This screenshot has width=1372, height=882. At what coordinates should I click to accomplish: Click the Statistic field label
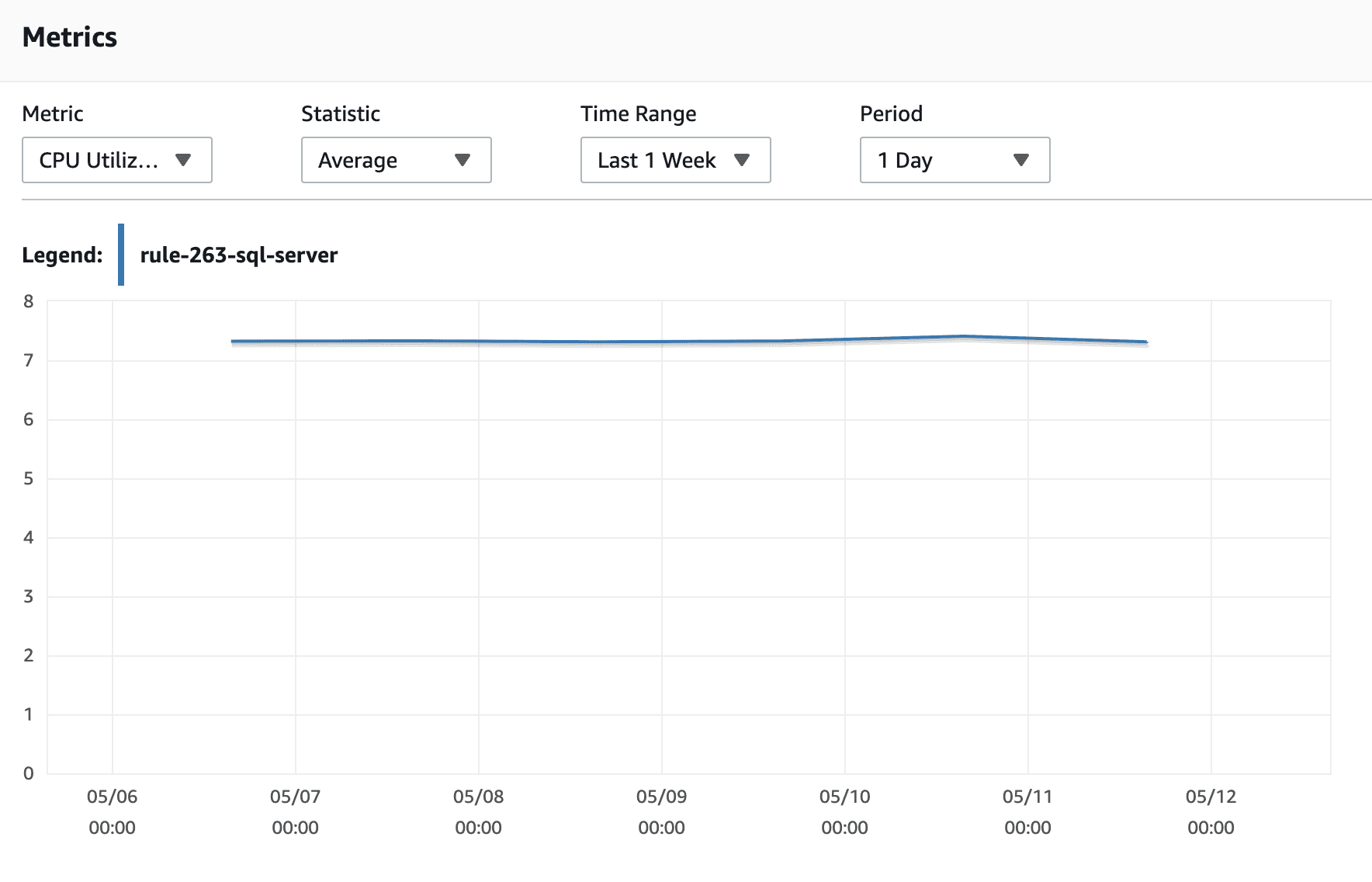(341, 114)
